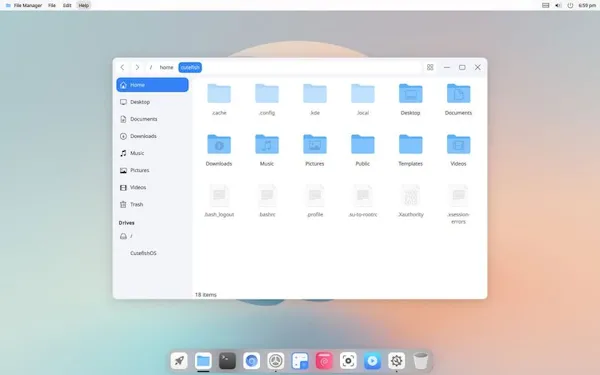Go forward with the right chevron arrow
The width and height of the screenshot is (600, 375).
137,67
